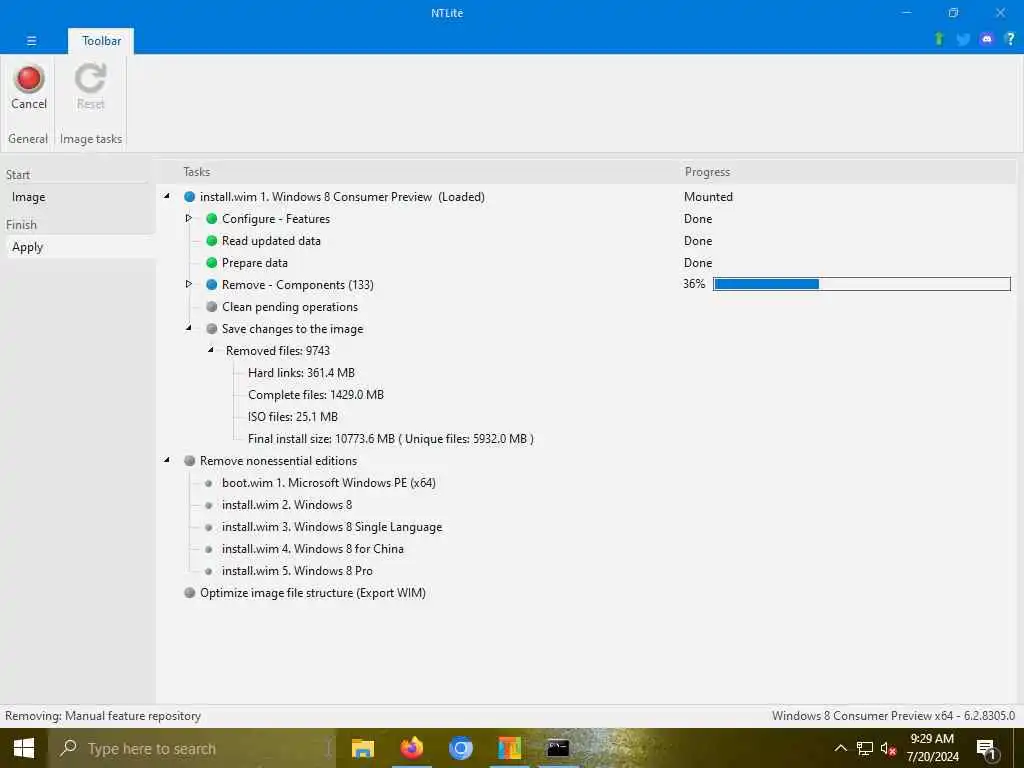
Task: Open the NTLite taskbar icon
Action: 509,748
